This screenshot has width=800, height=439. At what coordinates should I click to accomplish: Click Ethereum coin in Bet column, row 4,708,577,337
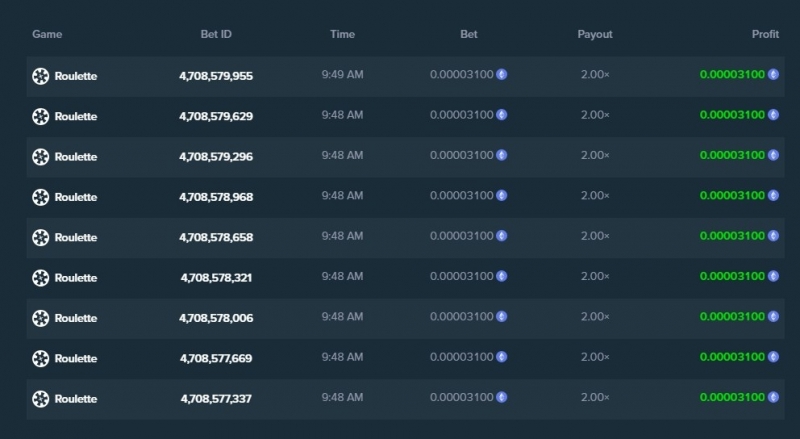pos(502,397)
